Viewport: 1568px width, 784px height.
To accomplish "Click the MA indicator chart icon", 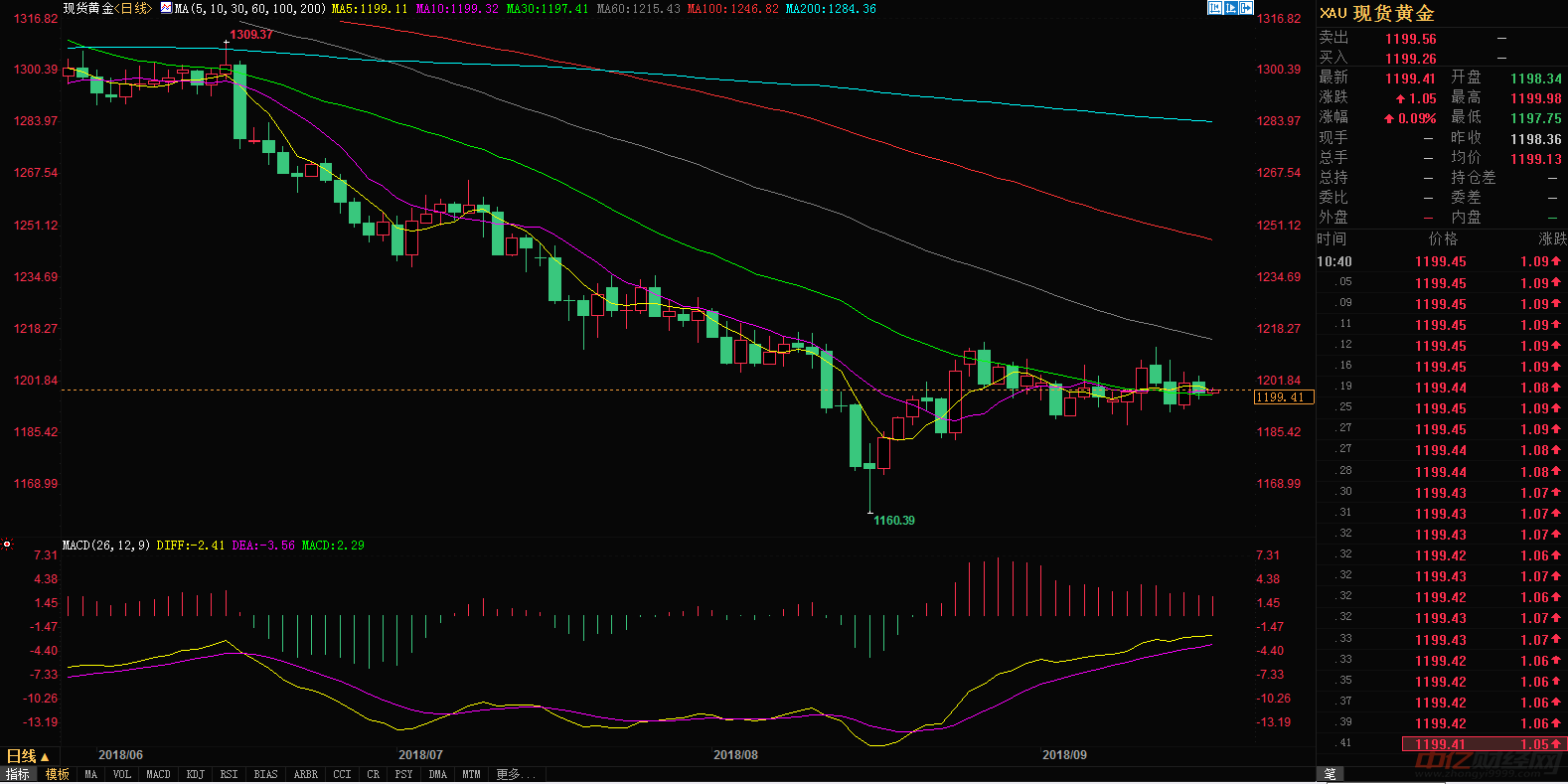I will coord(166,8).
